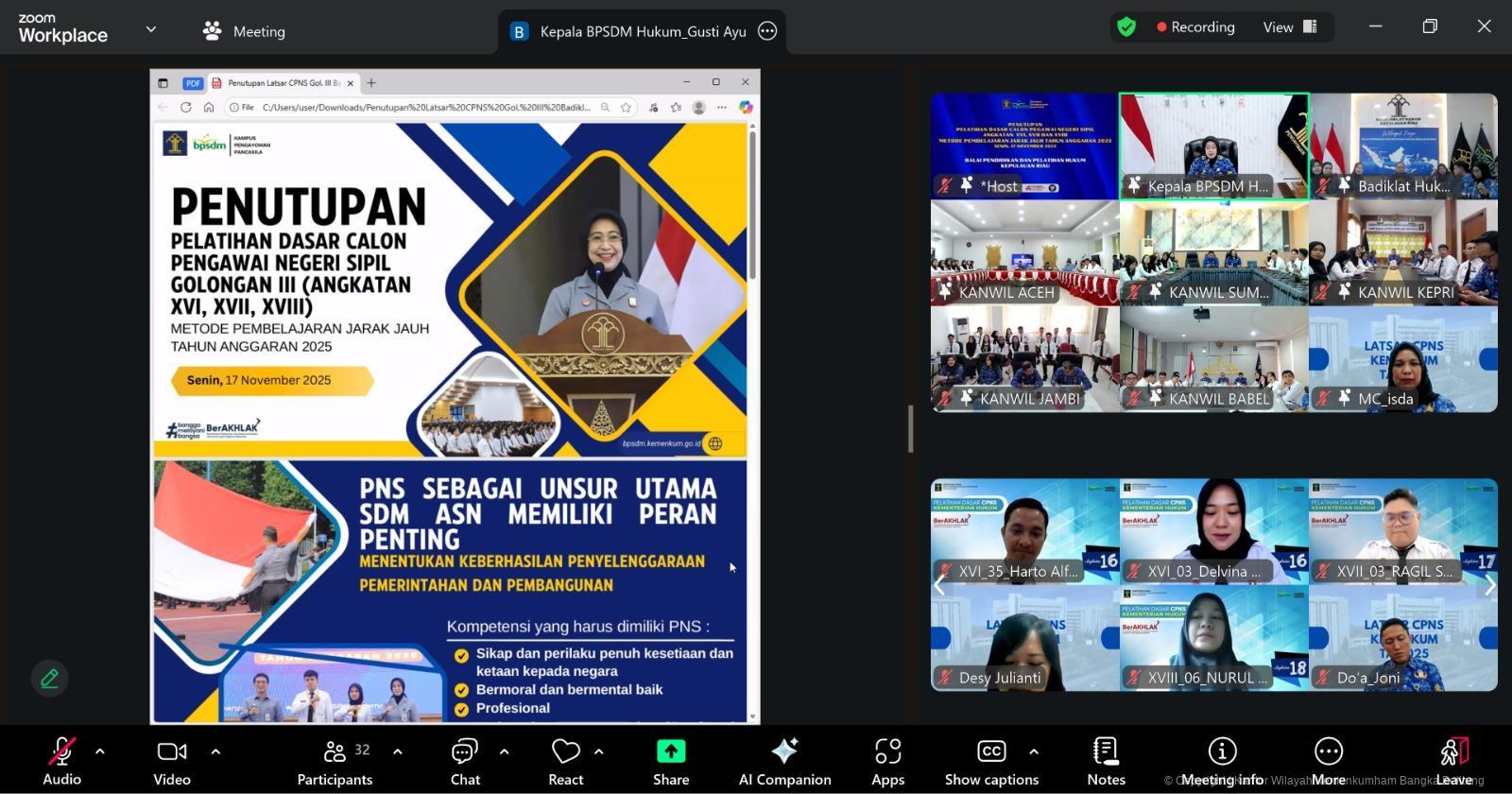Favorite the page with the star icon
Viewport: 1512px width, 794px height.
(626, 107)
